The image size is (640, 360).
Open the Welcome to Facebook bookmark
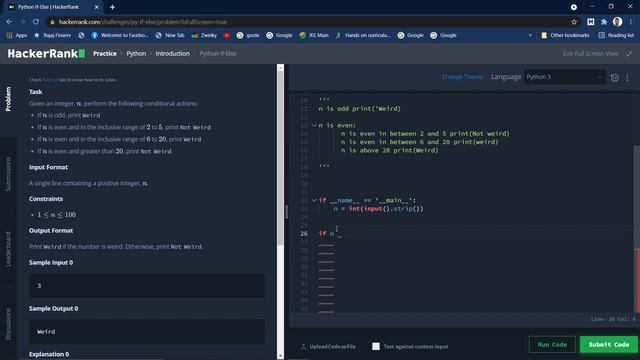pos(120,36)
